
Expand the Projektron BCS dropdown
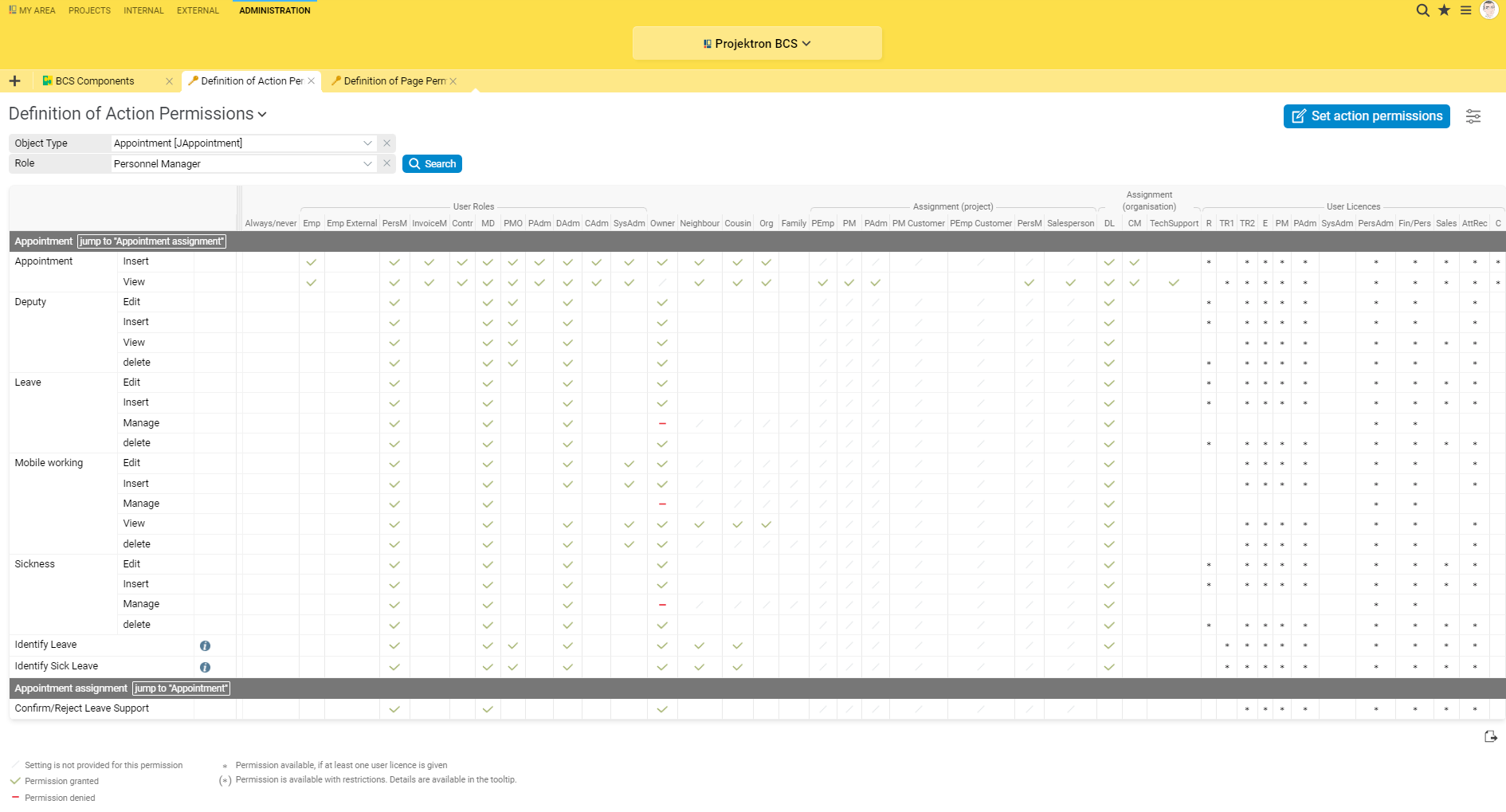tap(757, 43)
